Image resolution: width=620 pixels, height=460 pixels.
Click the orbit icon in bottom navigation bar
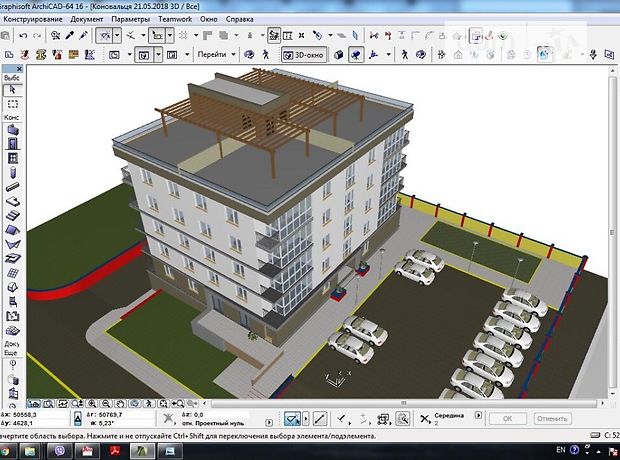[x=134, y=403]
